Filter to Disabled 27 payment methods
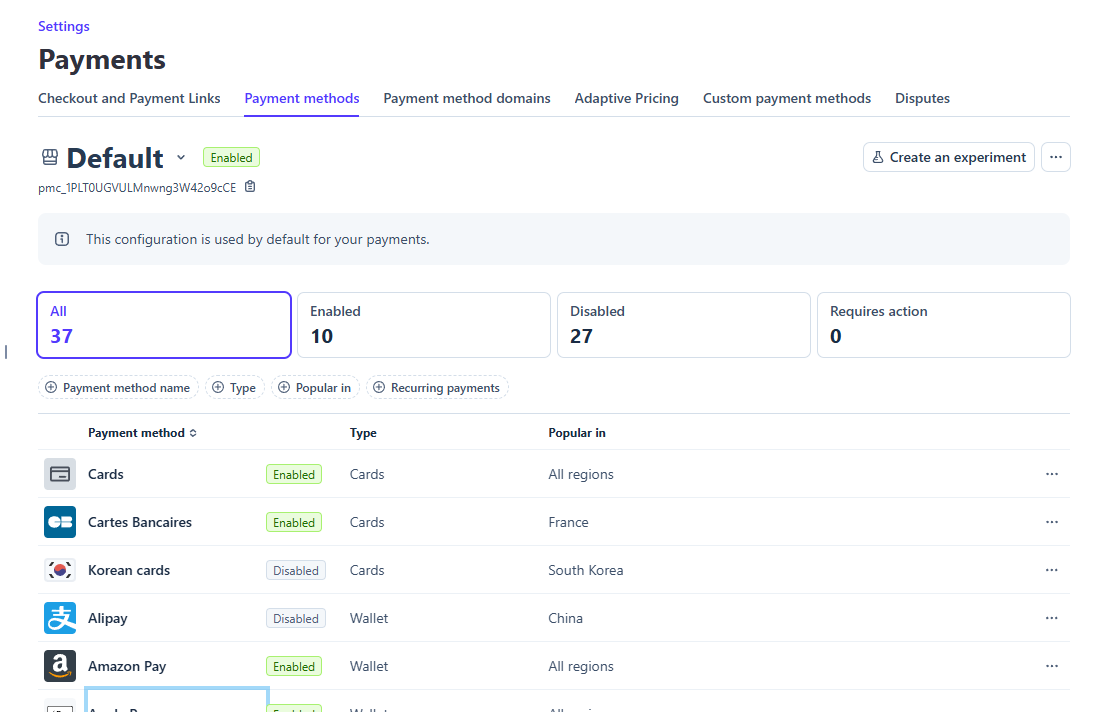1108x712 pixels. click(x=684, y=325)
